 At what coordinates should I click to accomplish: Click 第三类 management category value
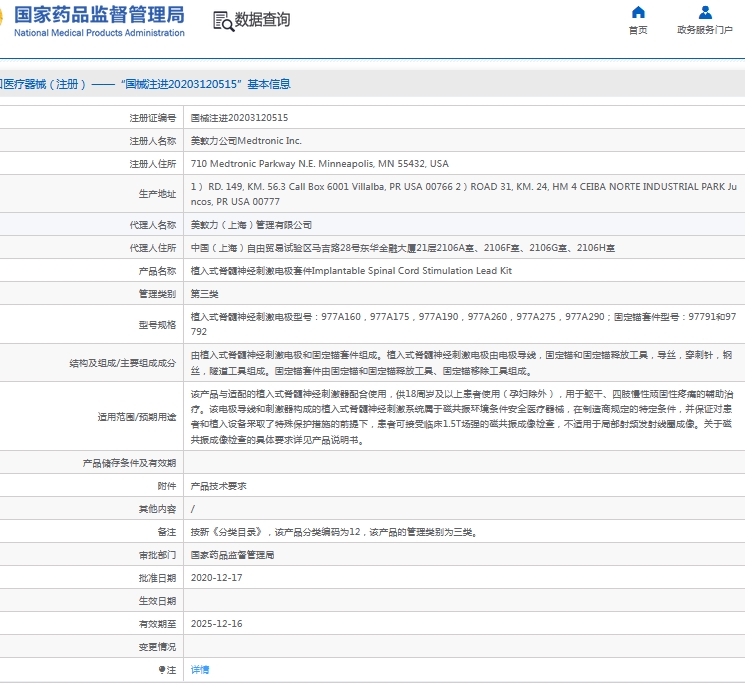pos(204,294)
